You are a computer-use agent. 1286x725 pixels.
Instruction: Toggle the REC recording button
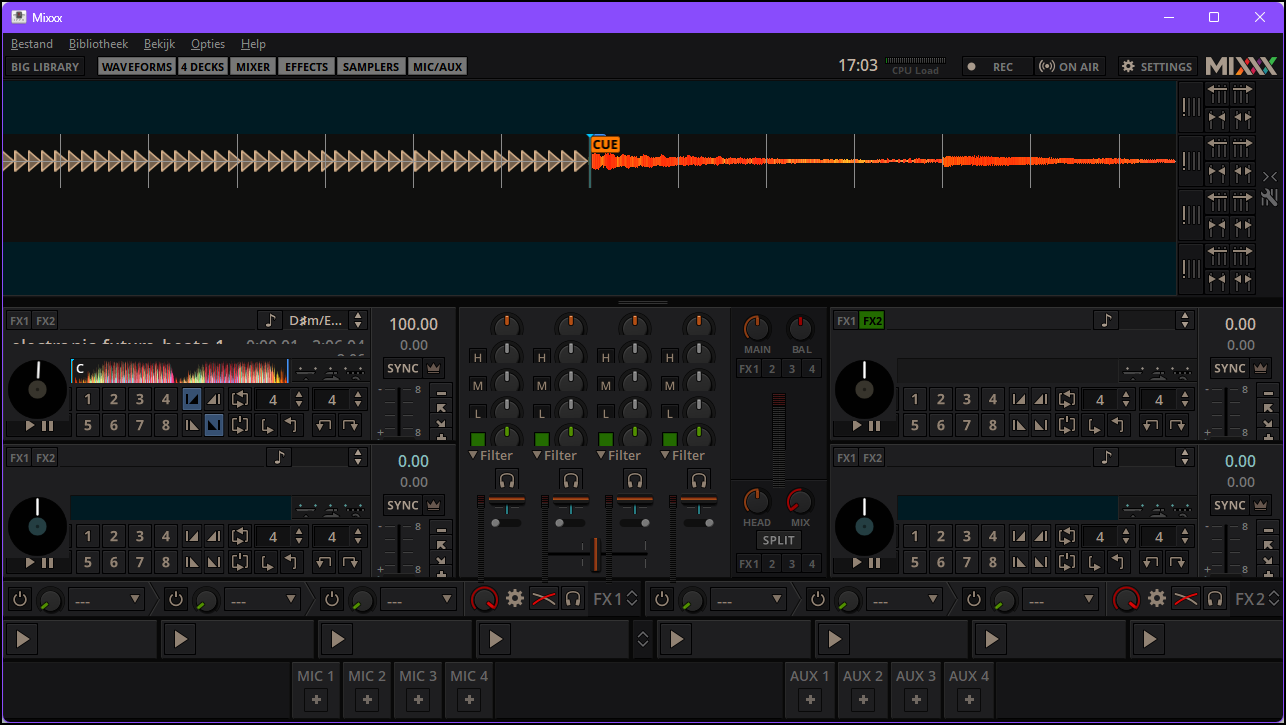pos(996,66)
